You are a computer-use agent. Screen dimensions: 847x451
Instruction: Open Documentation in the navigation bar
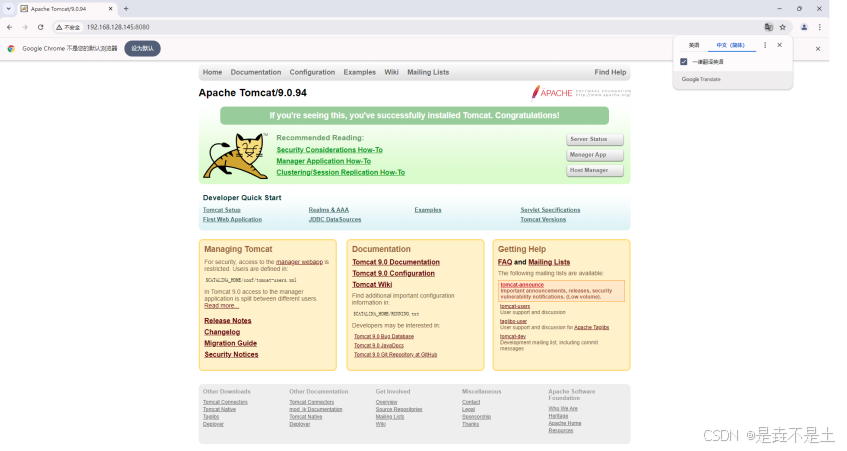(256, 72)
